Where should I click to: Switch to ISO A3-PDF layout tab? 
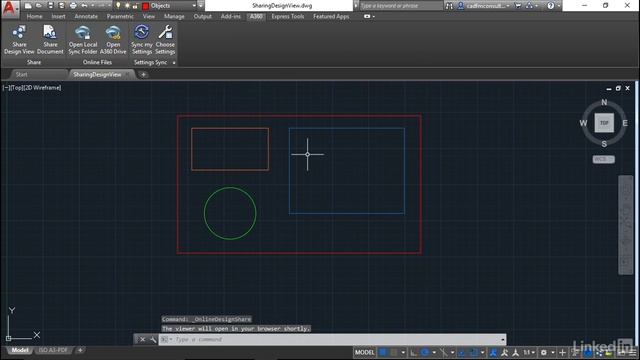pyautogui.click(x=53, y=350)
